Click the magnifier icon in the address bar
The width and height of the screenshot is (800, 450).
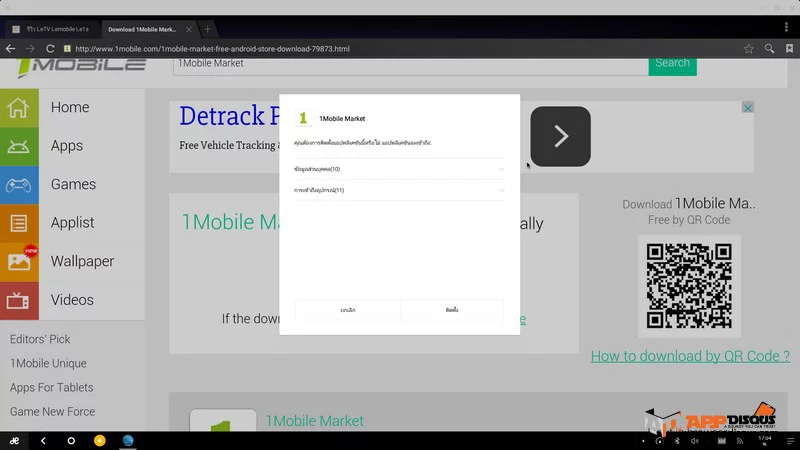(x=769, y=48)
